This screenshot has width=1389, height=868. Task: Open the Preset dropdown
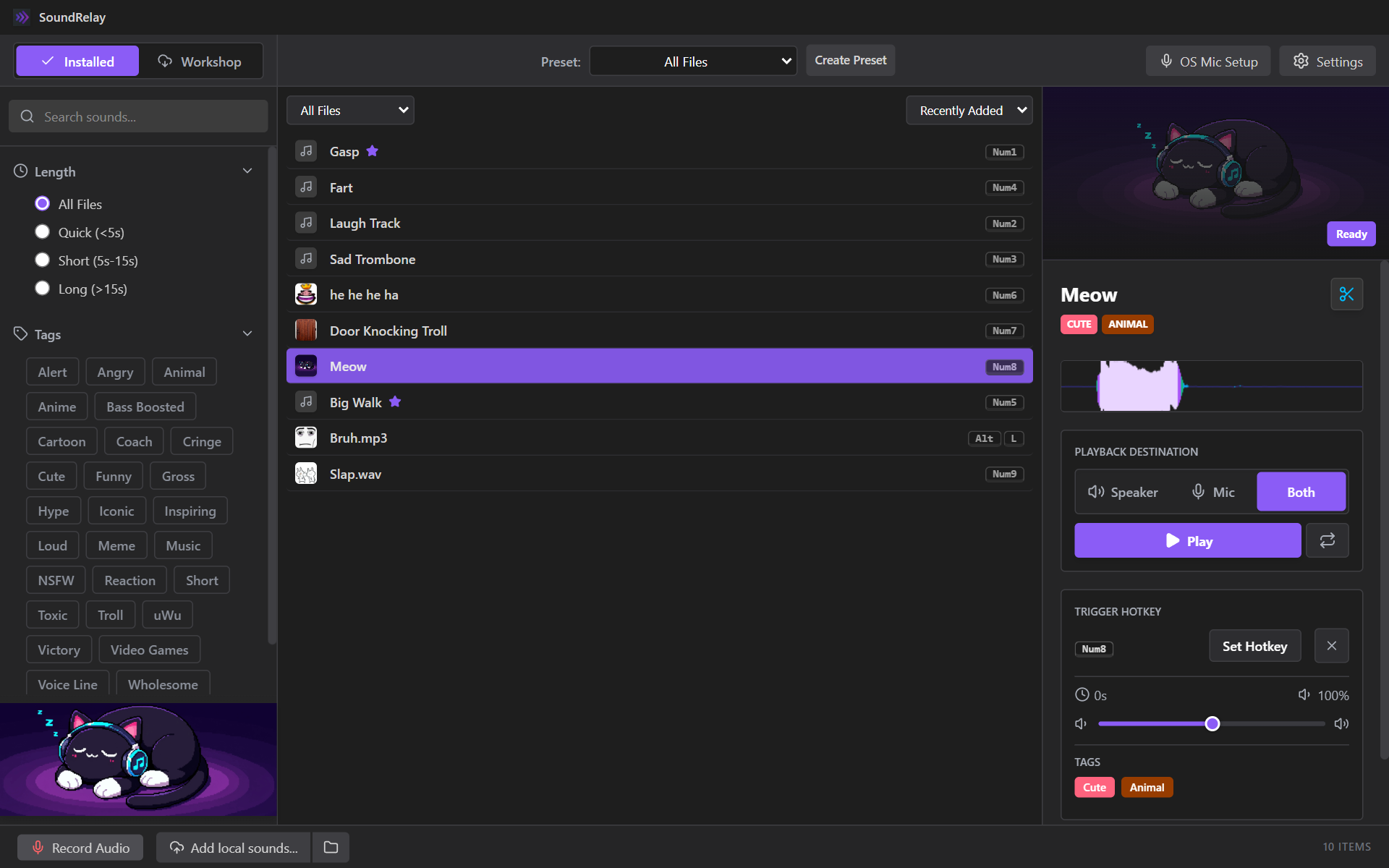click(x=693, y=61)
